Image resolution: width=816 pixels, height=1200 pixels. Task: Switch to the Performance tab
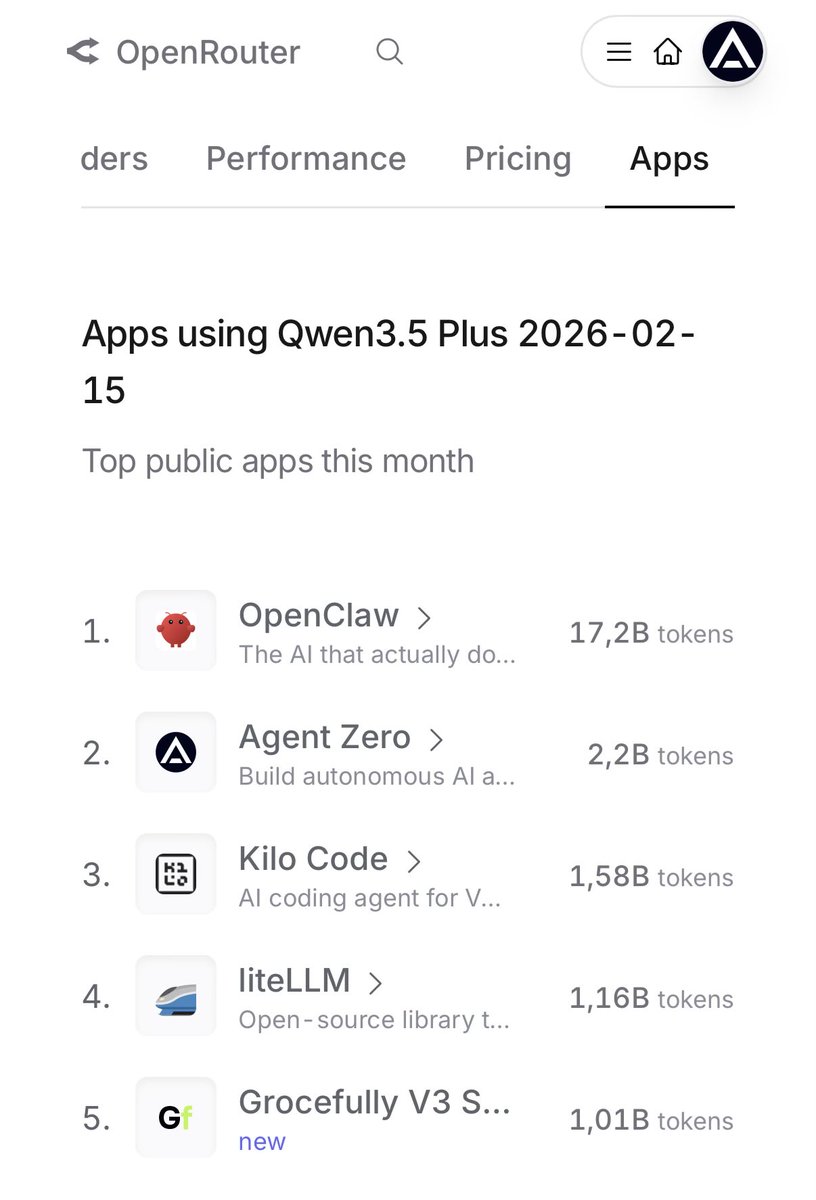point(306,159)
